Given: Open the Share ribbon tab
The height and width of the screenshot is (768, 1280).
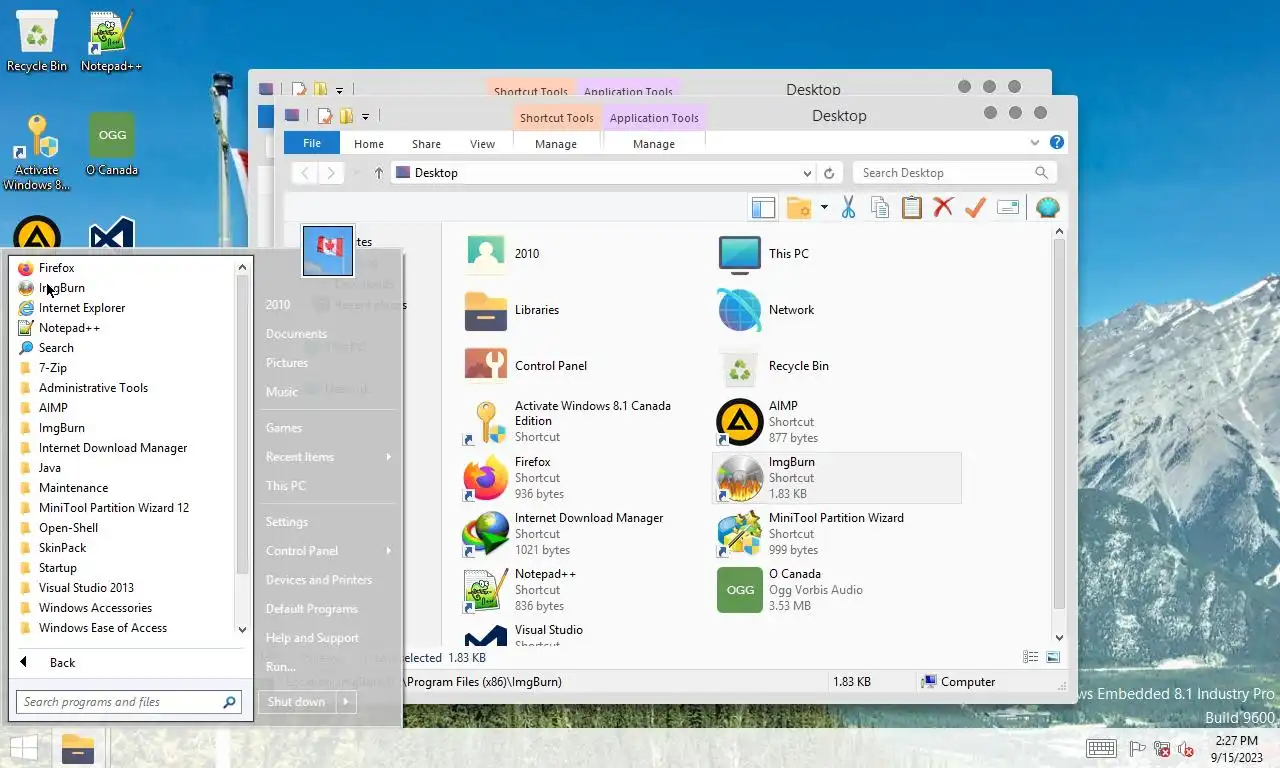Looking at the screenshot, I should click(x=426, y=144).
